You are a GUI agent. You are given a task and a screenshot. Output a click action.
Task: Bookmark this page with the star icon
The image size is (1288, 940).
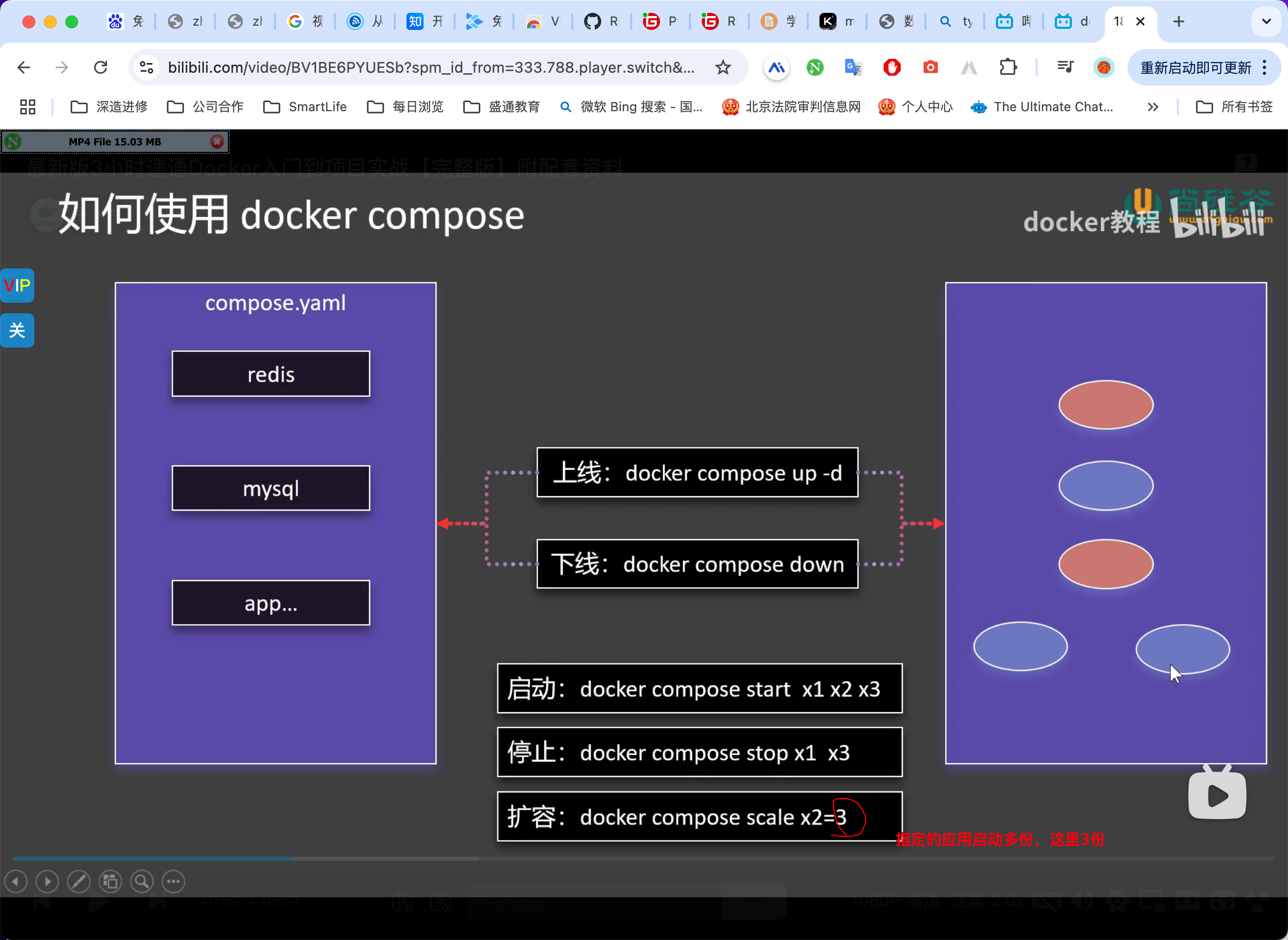[x=723, y=68]
